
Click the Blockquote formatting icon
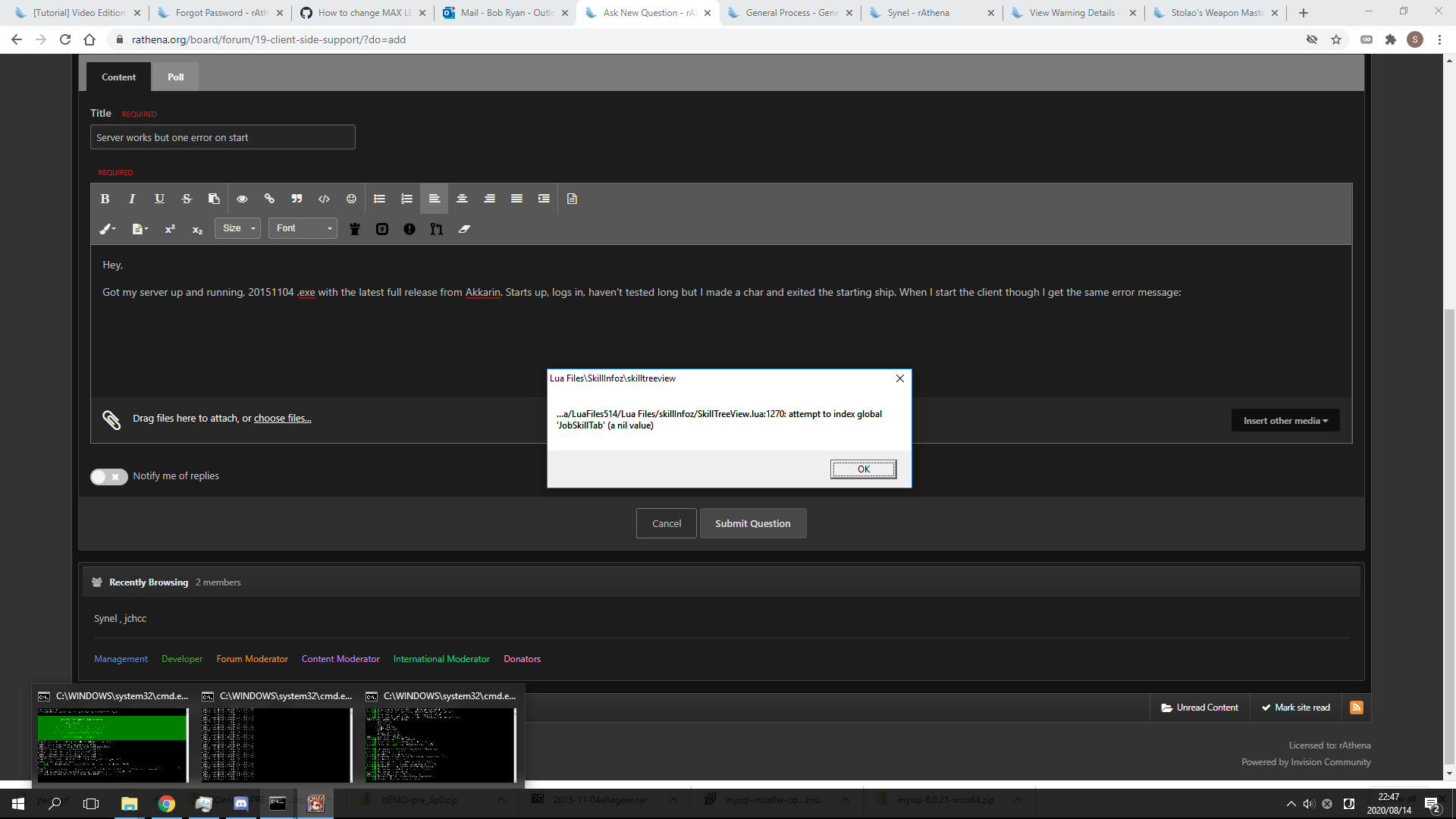tap(296, 198)
